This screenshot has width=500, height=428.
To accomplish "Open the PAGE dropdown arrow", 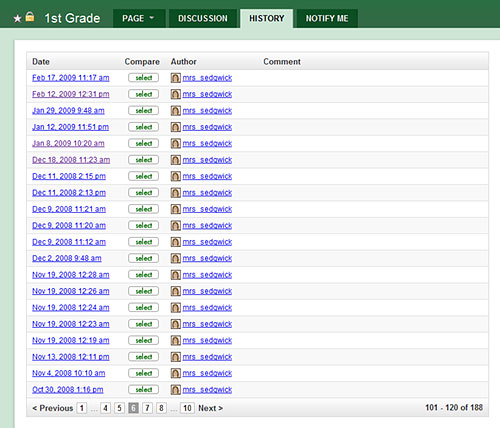I will pyautogui.click(x=152, y=18).
